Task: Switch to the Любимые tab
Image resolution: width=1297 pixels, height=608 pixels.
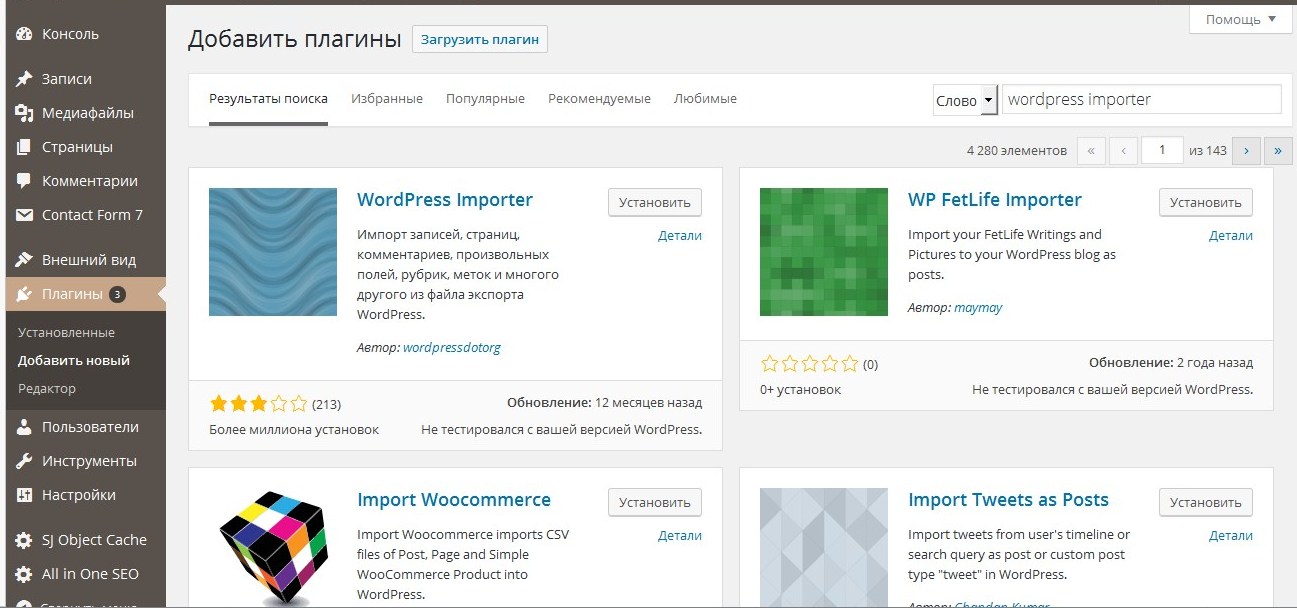Action: coord(705,99)
